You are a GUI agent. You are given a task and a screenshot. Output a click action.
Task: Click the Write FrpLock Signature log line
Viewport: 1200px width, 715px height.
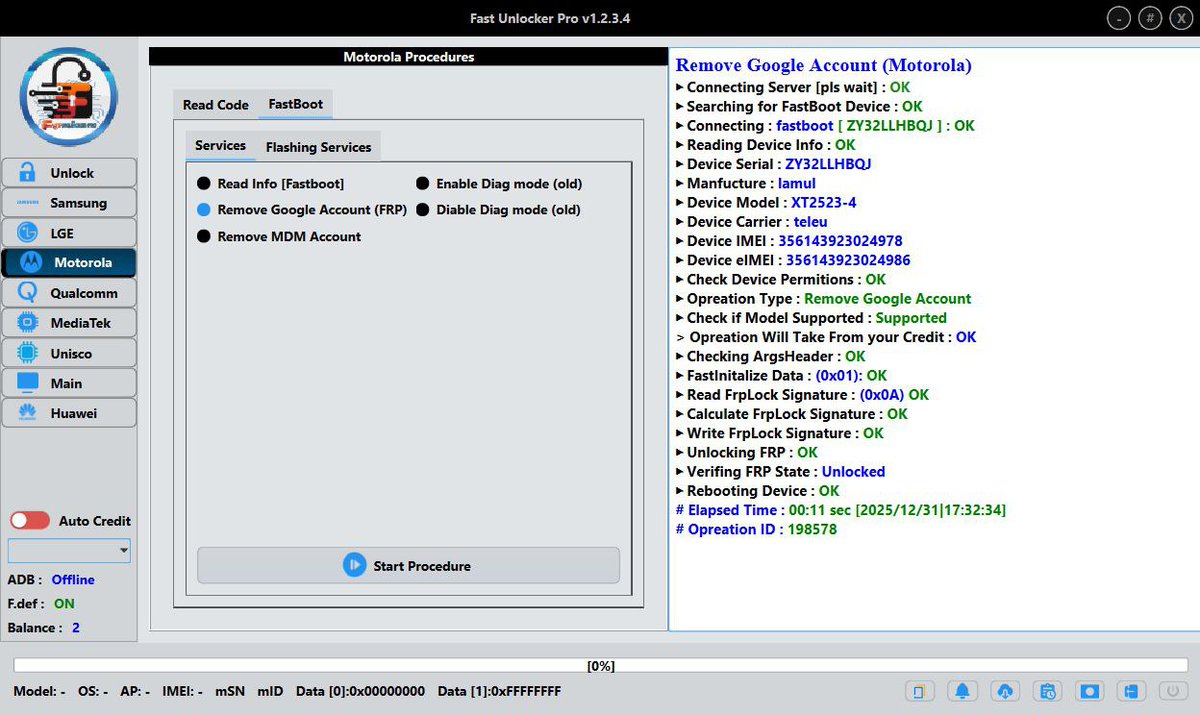(x=780, y=433)
